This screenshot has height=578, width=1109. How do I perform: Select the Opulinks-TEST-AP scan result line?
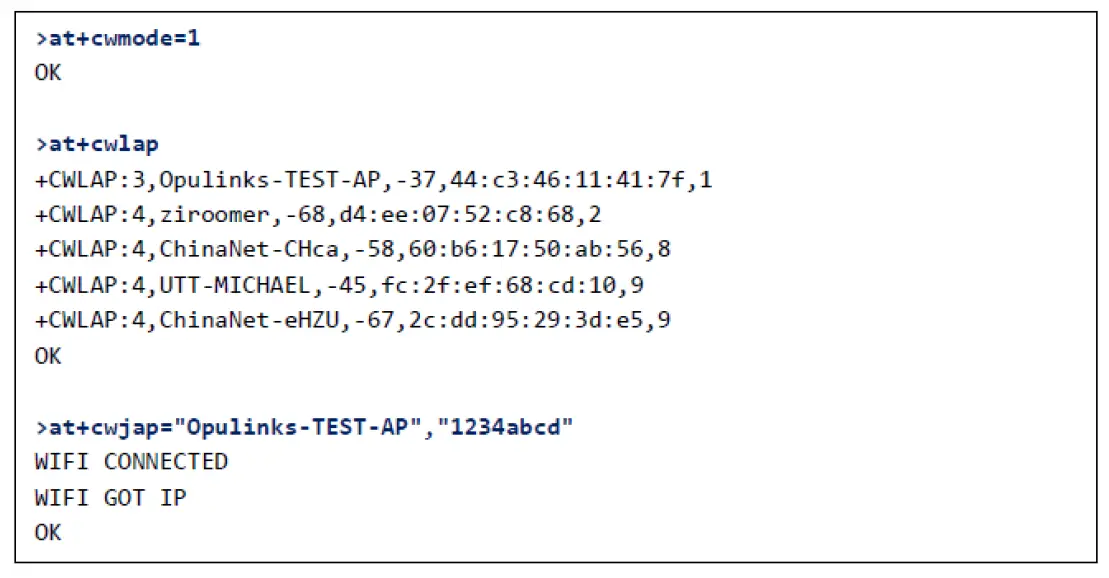point(372,180)
